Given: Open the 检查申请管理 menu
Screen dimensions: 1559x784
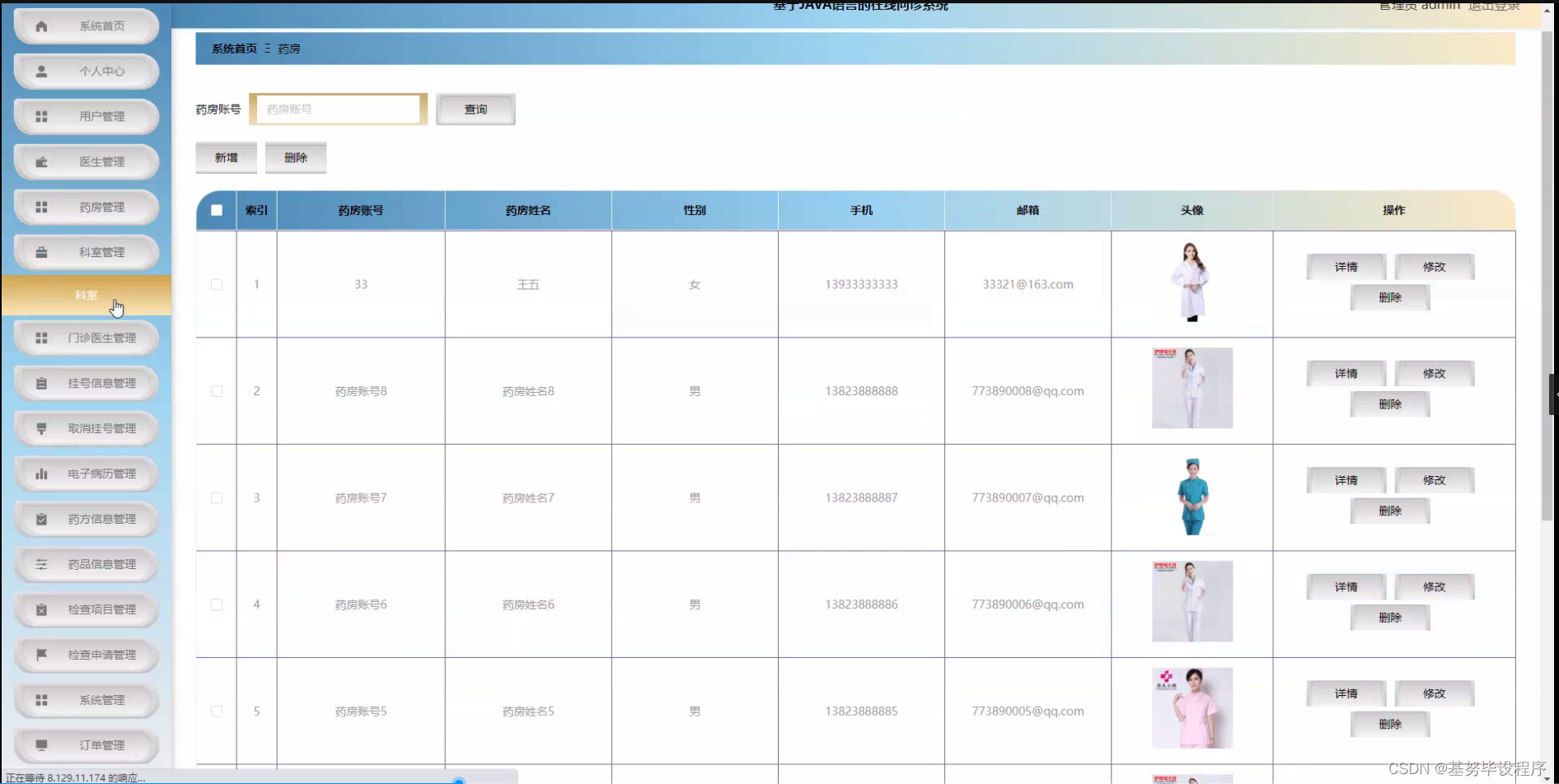Looking at the screenshot, I should tap(87, 656).
